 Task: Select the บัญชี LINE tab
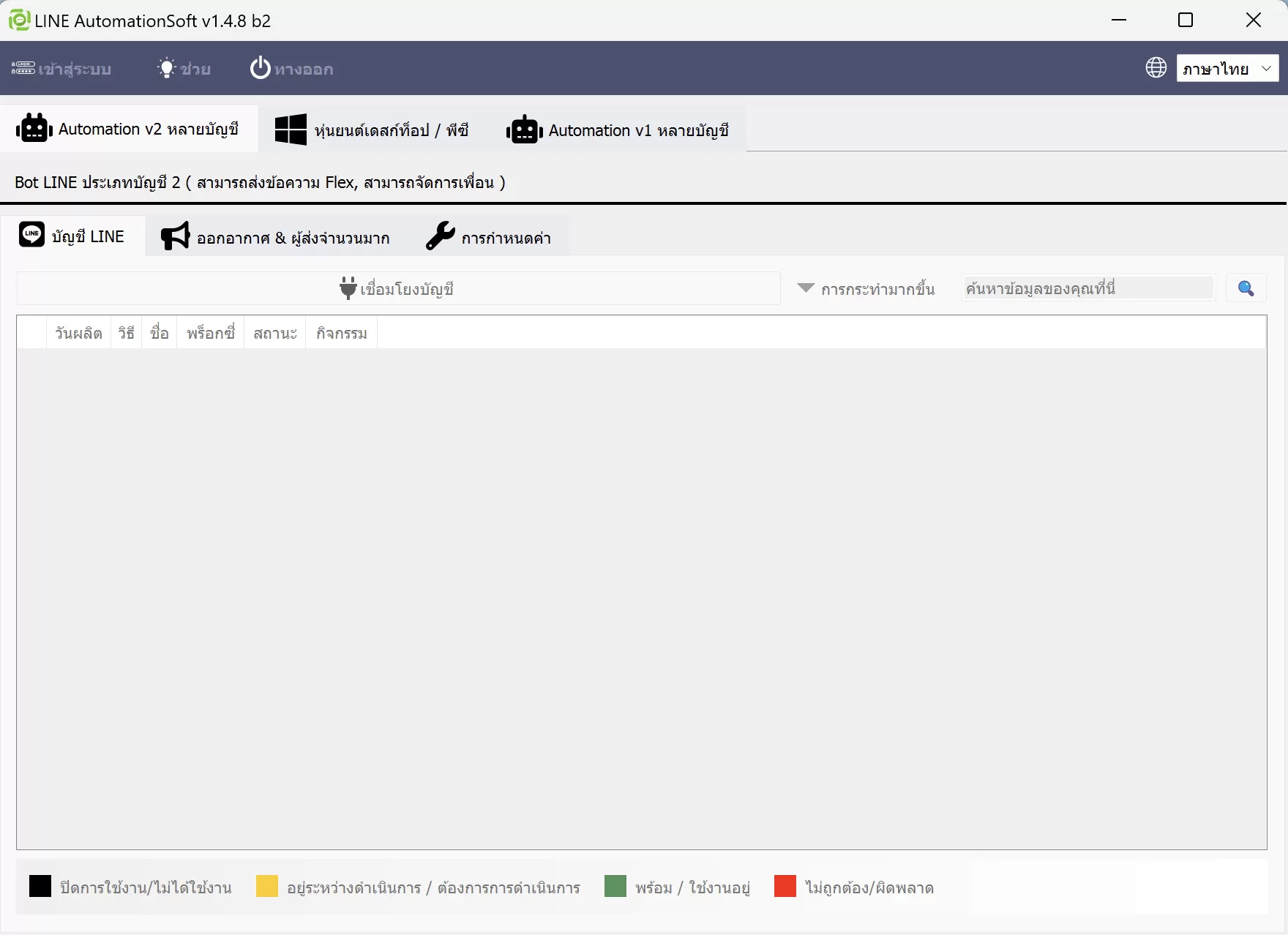(73, 236)
